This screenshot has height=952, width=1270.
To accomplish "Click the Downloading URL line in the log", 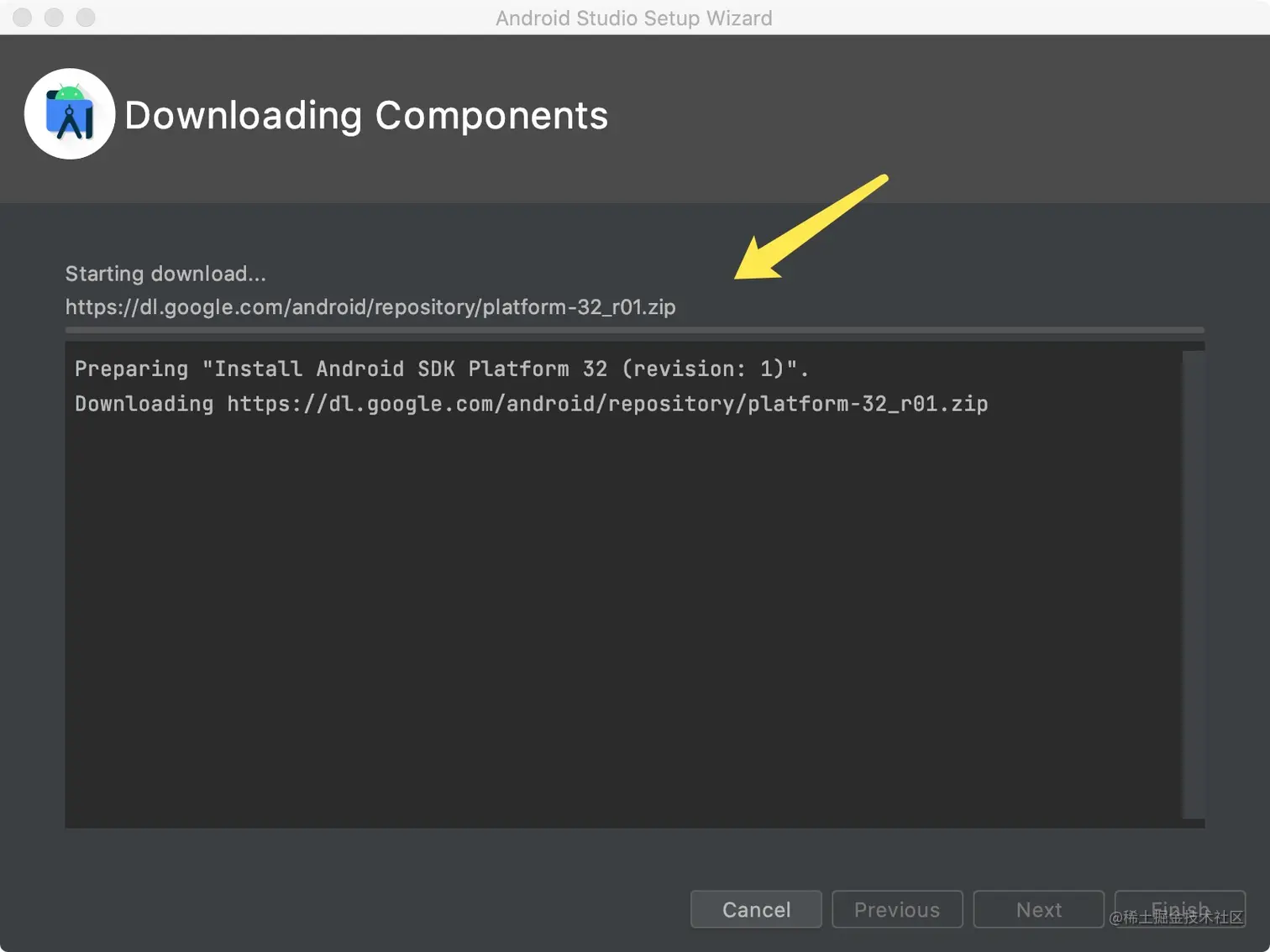I will point(532,404).
